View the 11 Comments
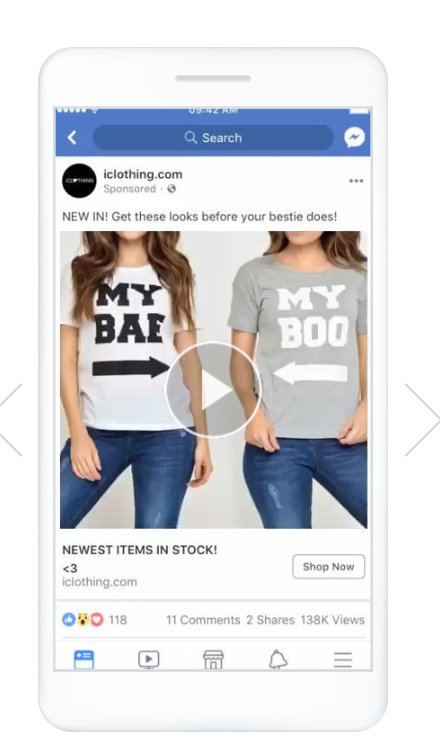The image size is (440, 745). (x=203, y=620)
